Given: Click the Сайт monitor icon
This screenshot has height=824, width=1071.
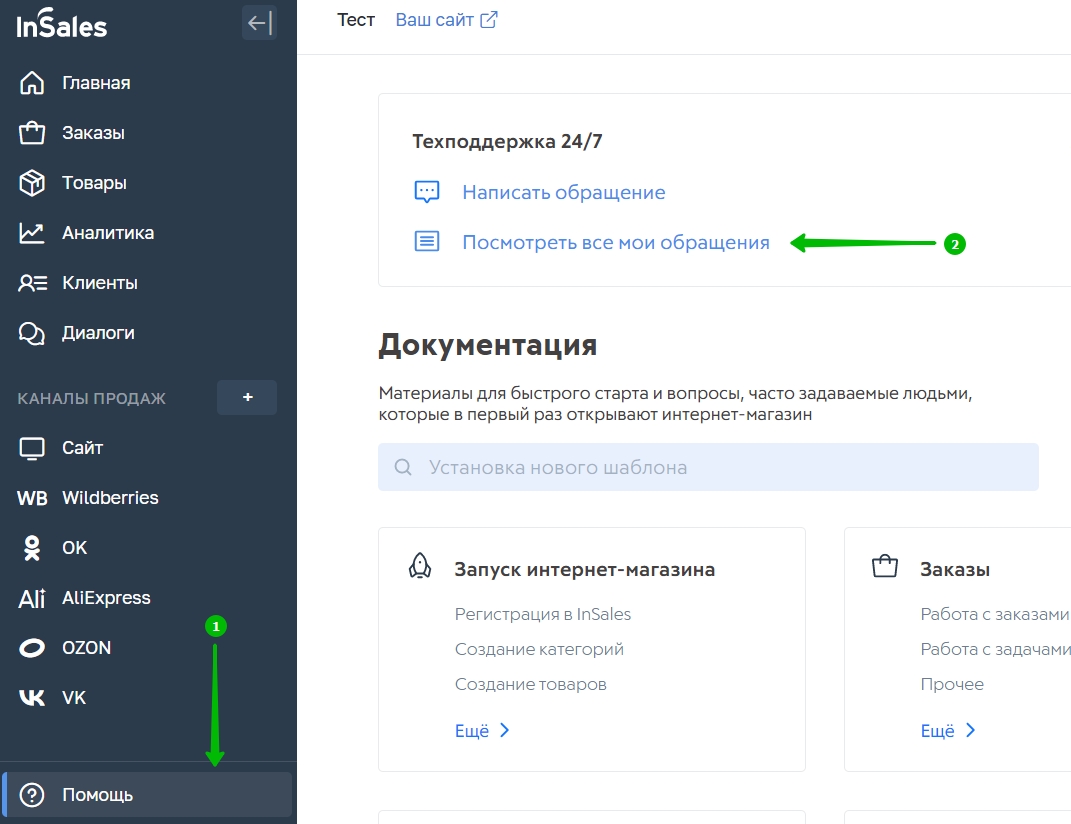Looking at the screenshot, I should click(x=31, y=448).
